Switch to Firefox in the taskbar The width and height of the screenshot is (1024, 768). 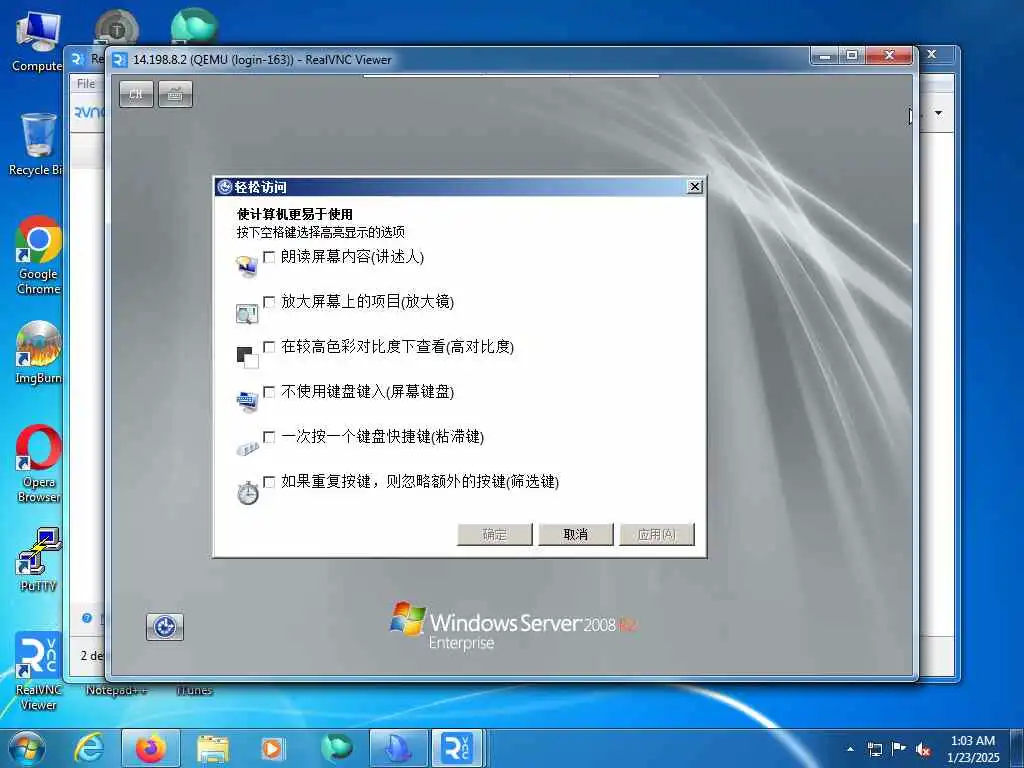tap(151, 748)
